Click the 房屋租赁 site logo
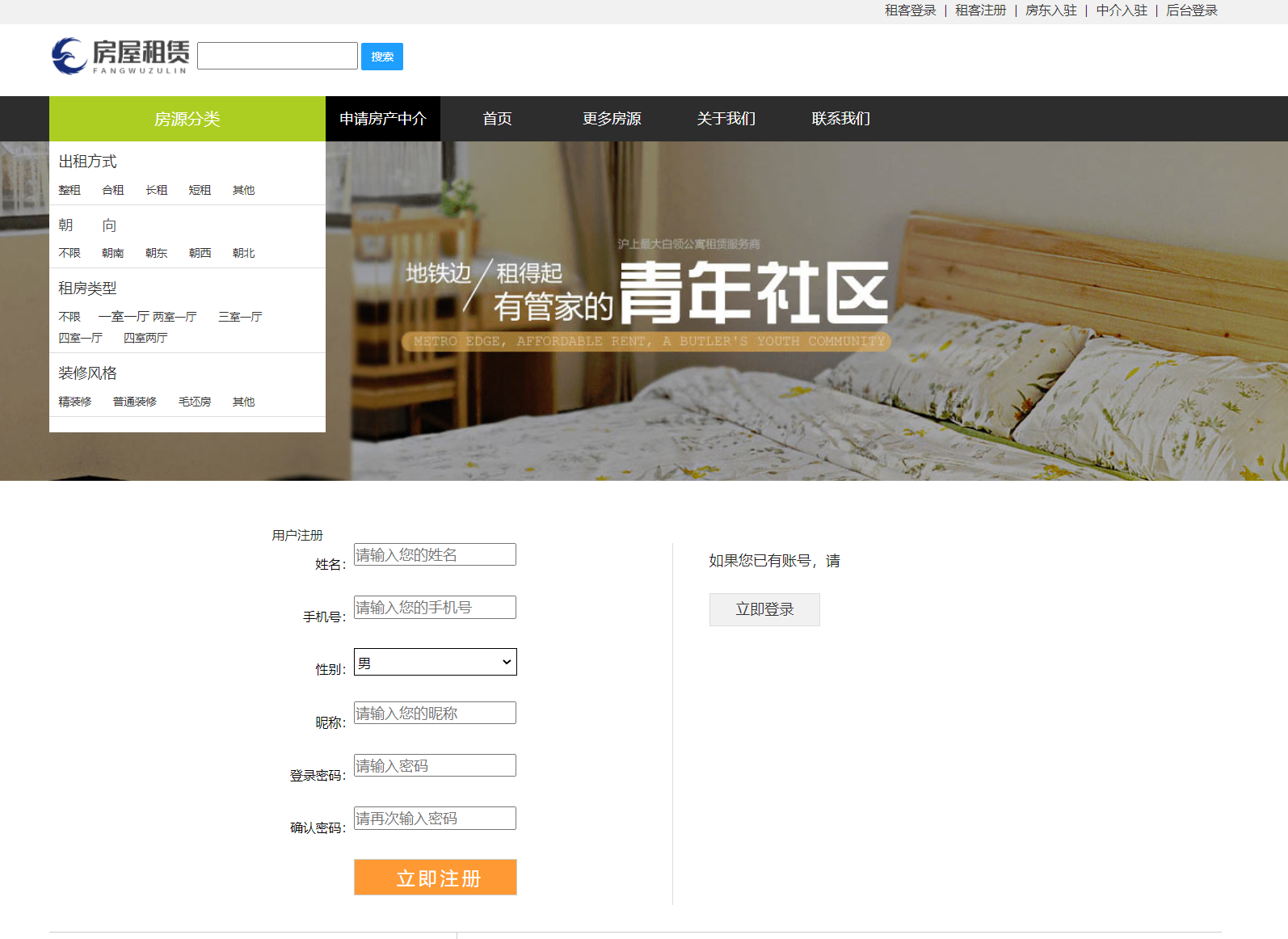1288x939 pixels. pyautogui.click(x=120, y=56)
